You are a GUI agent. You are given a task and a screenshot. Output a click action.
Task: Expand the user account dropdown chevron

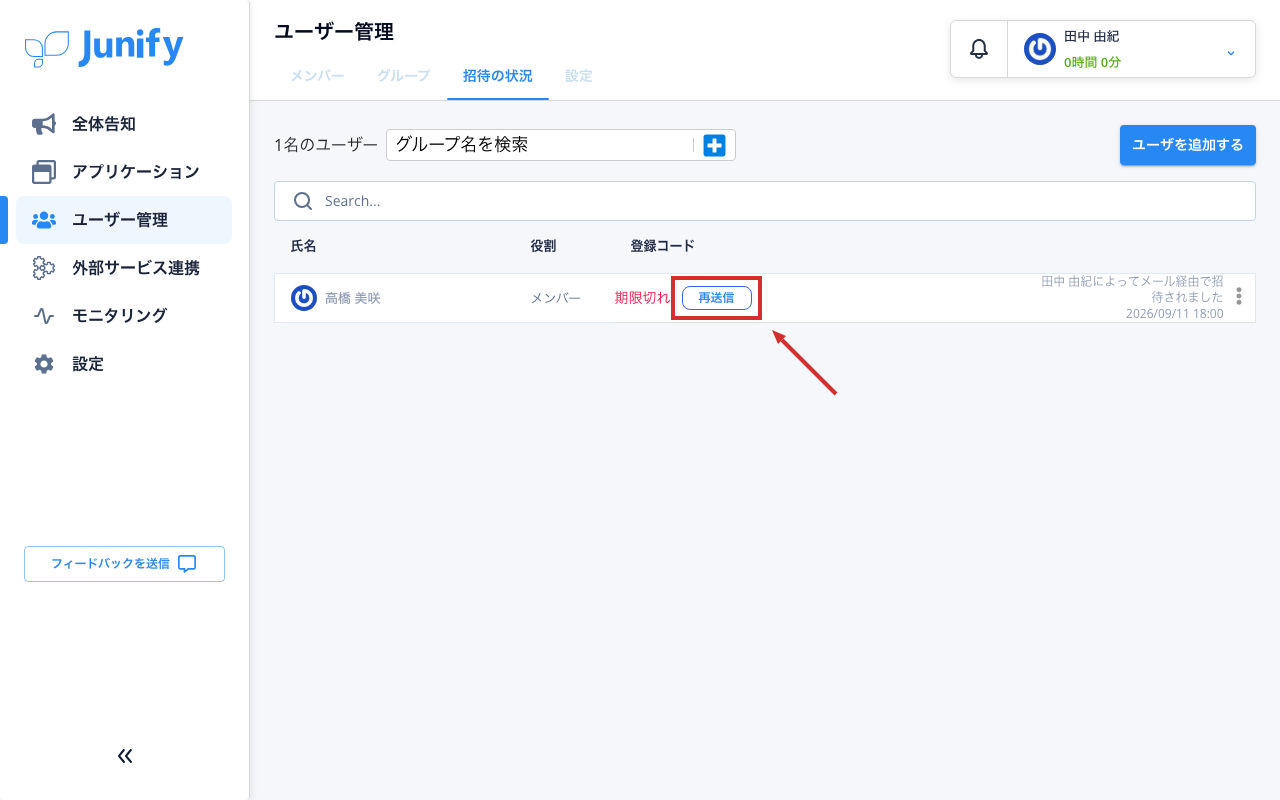tap(1231, 52)
